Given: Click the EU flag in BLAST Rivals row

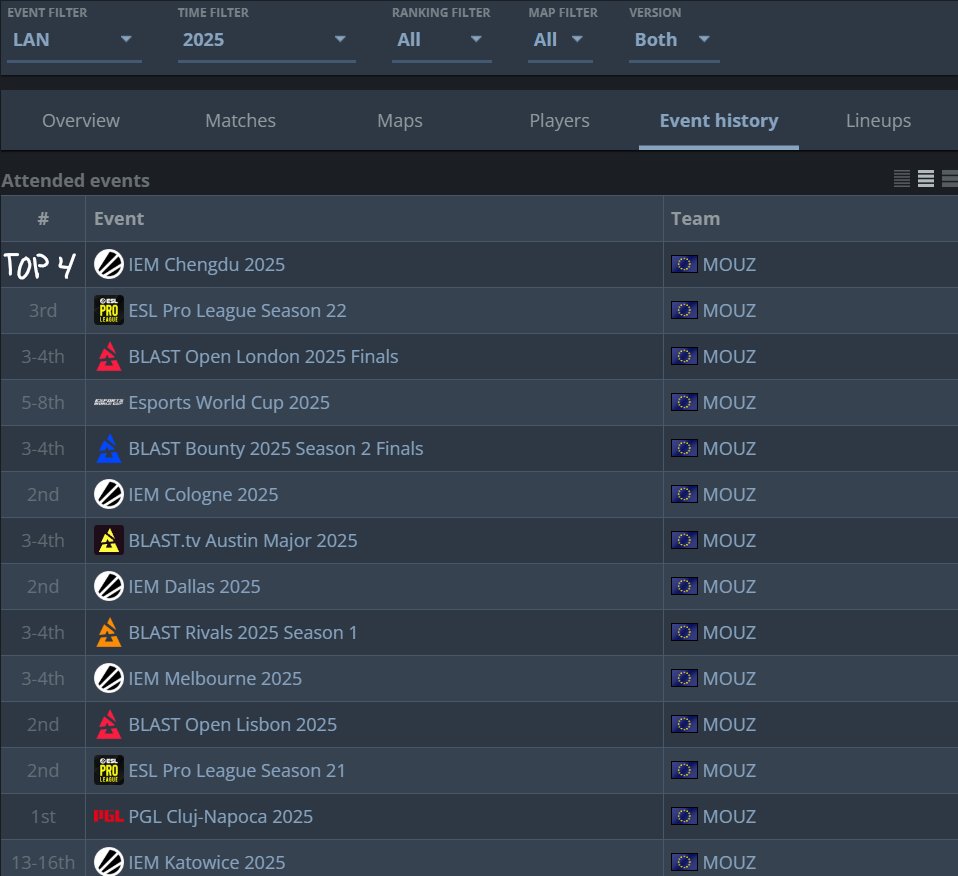Looking at the screenshot, I should (684, 632).
